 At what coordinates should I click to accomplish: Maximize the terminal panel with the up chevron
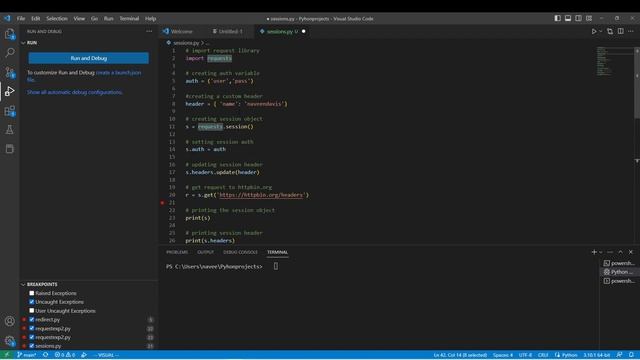tap(620, 252)
